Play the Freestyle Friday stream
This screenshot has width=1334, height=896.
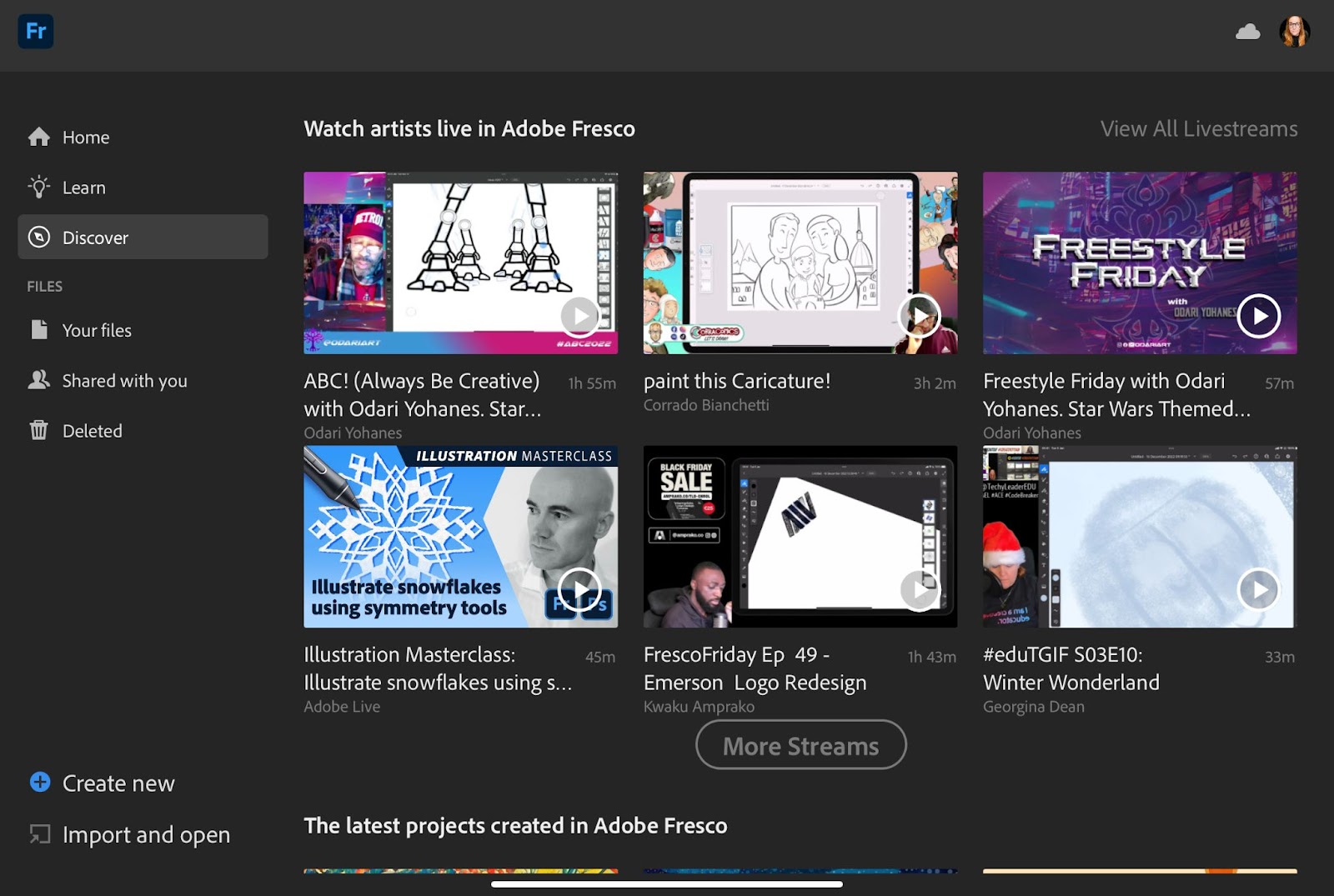(1258, 316)
